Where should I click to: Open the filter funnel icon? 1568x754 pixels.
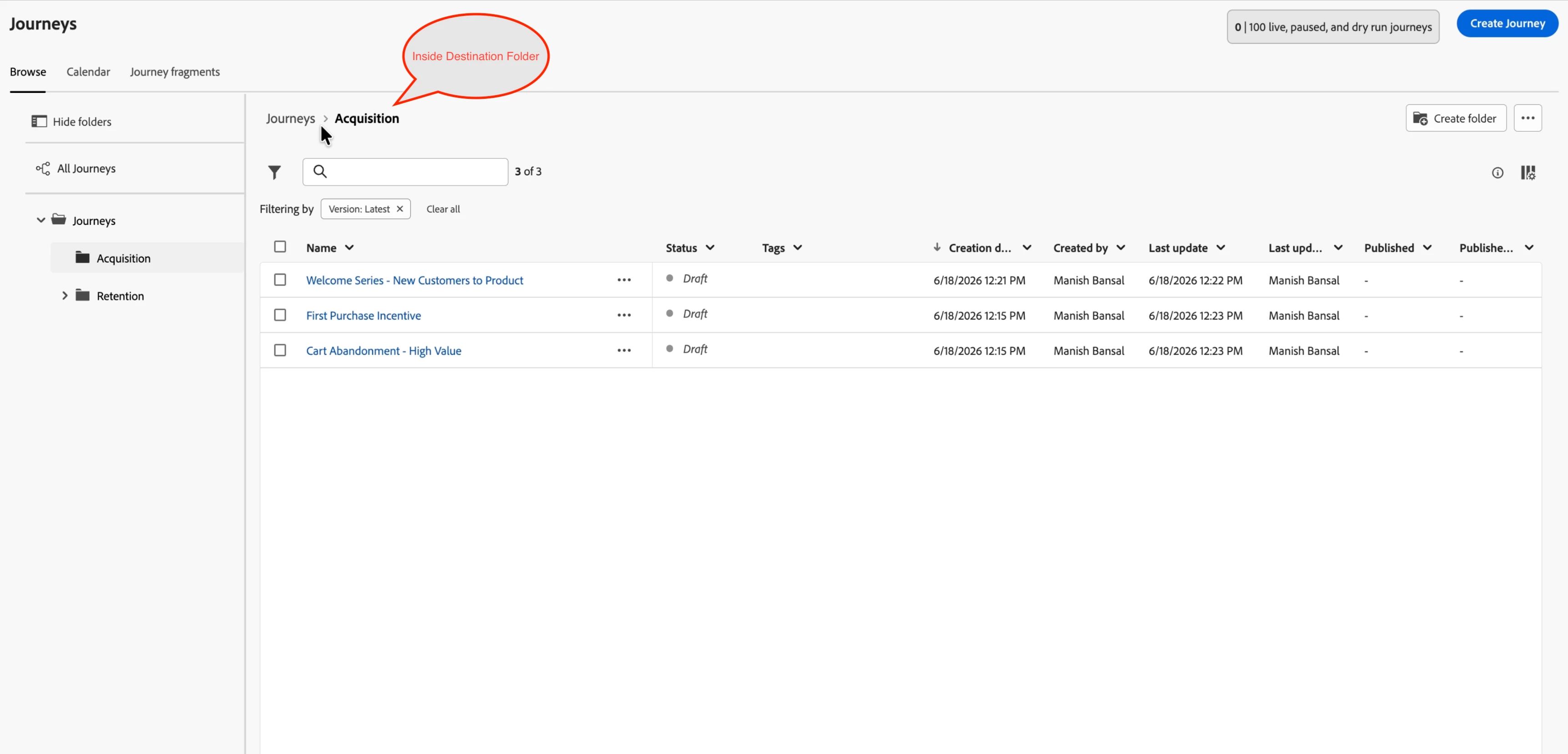274,173
